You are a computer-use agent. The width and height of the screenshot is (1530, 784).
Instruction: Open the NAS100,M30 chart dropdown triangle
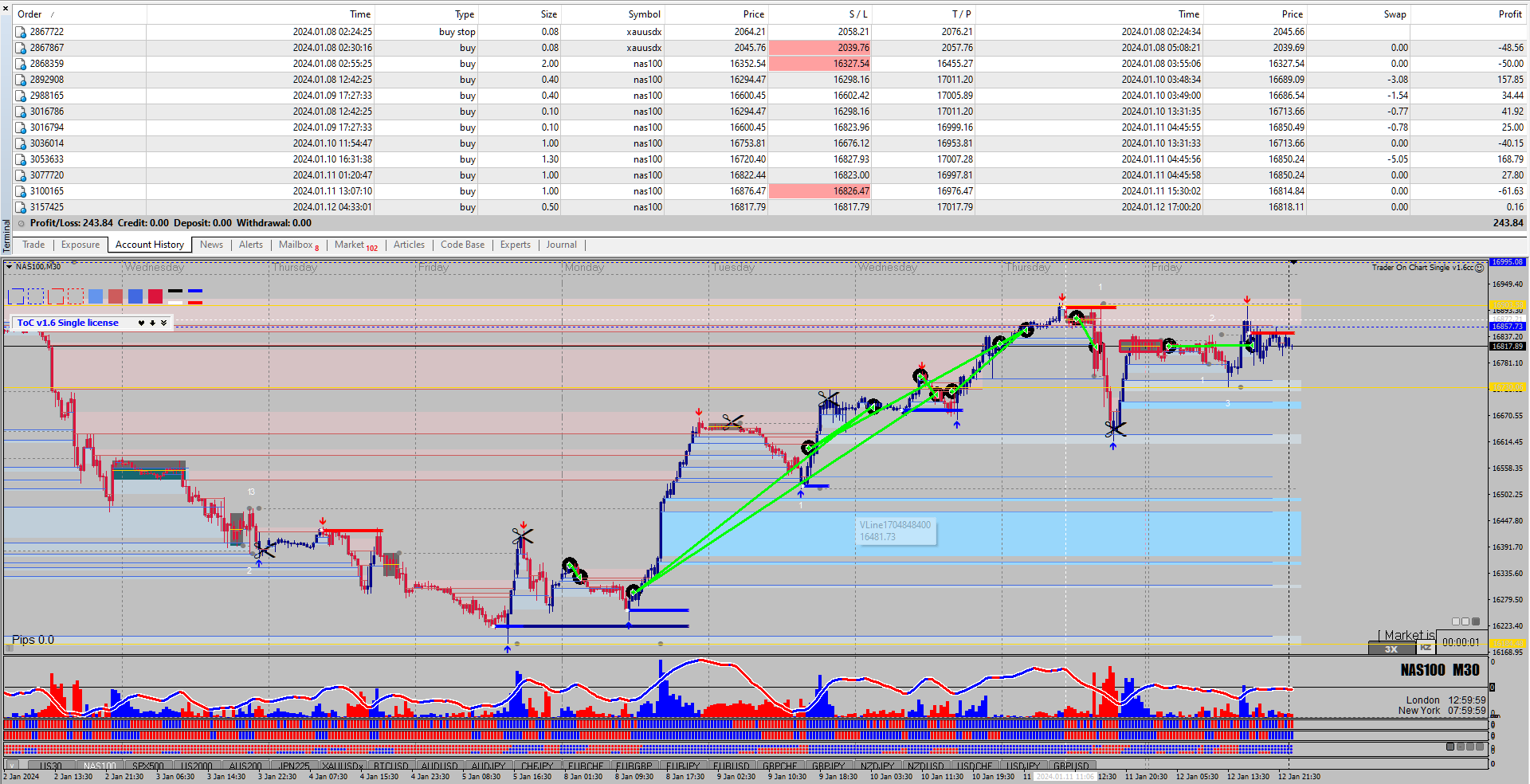click(x=10, y=267)
